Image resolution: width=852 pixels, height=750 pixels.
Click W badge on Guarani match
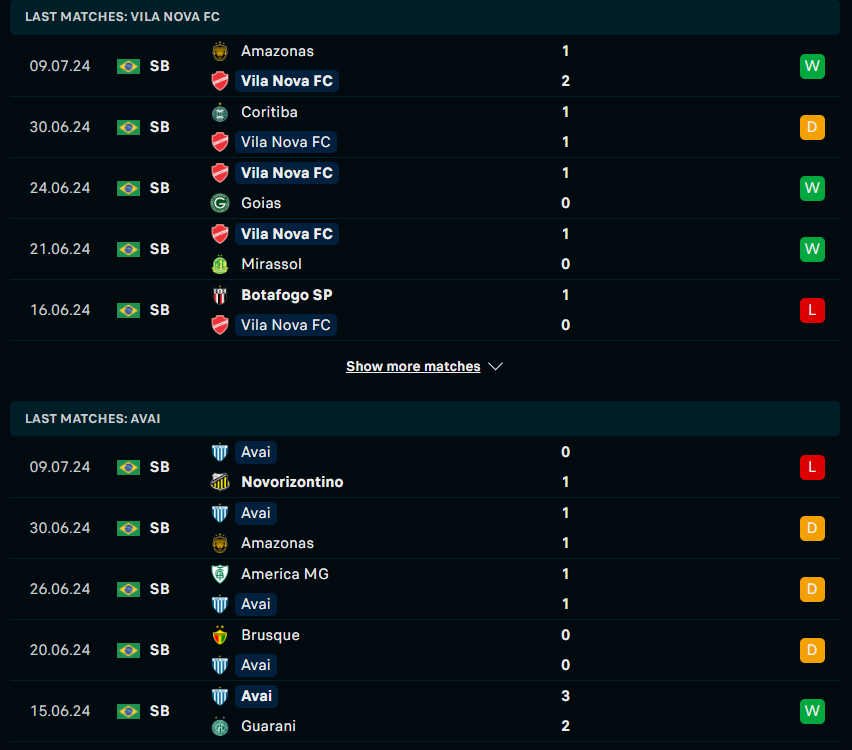click(812, 711)
